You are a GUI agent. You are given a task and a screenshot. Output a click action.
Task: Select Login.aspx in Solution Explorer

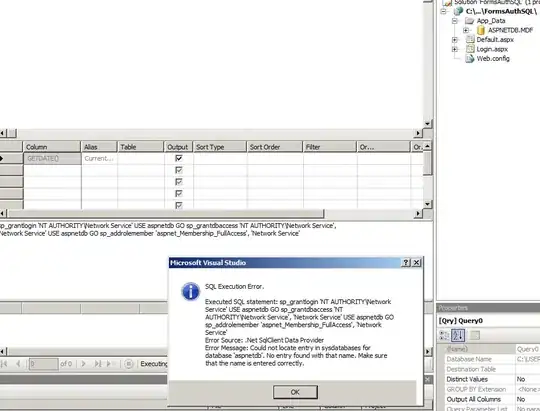[492, 49]
